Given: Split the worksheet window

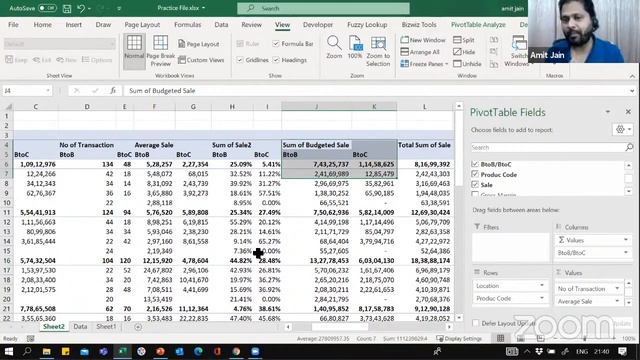Looking at the screenshot, I should [x=464, y=40].
